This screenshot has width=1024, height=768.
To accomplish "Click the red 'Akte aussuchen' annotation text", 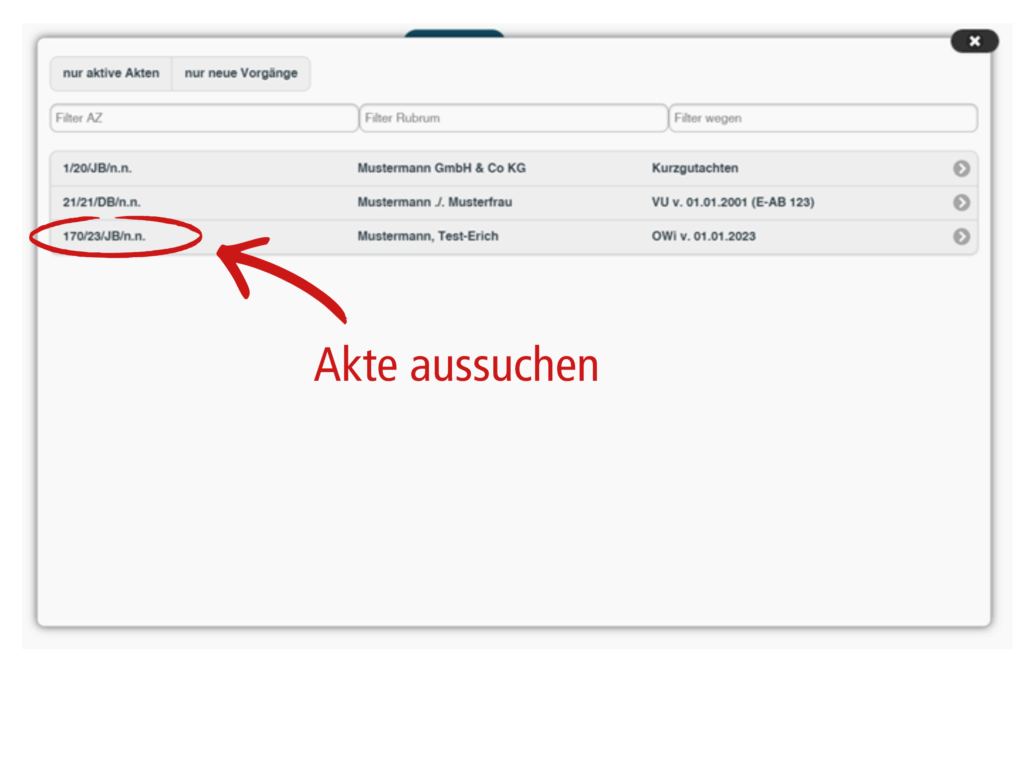I will (x=456, y=366).
